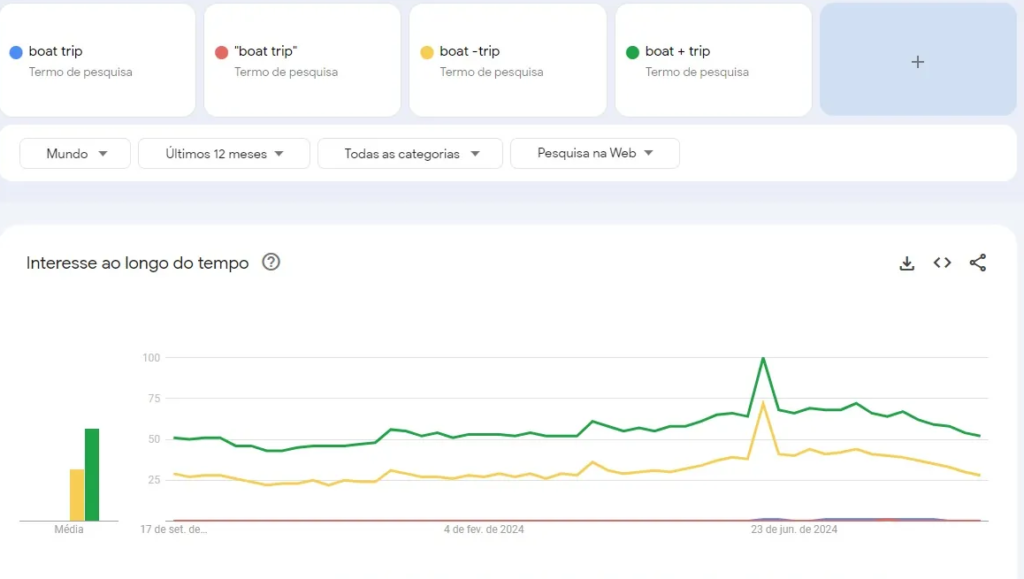
Task: Click the yellow dot beside boat -trip
Action: [427, 52]
